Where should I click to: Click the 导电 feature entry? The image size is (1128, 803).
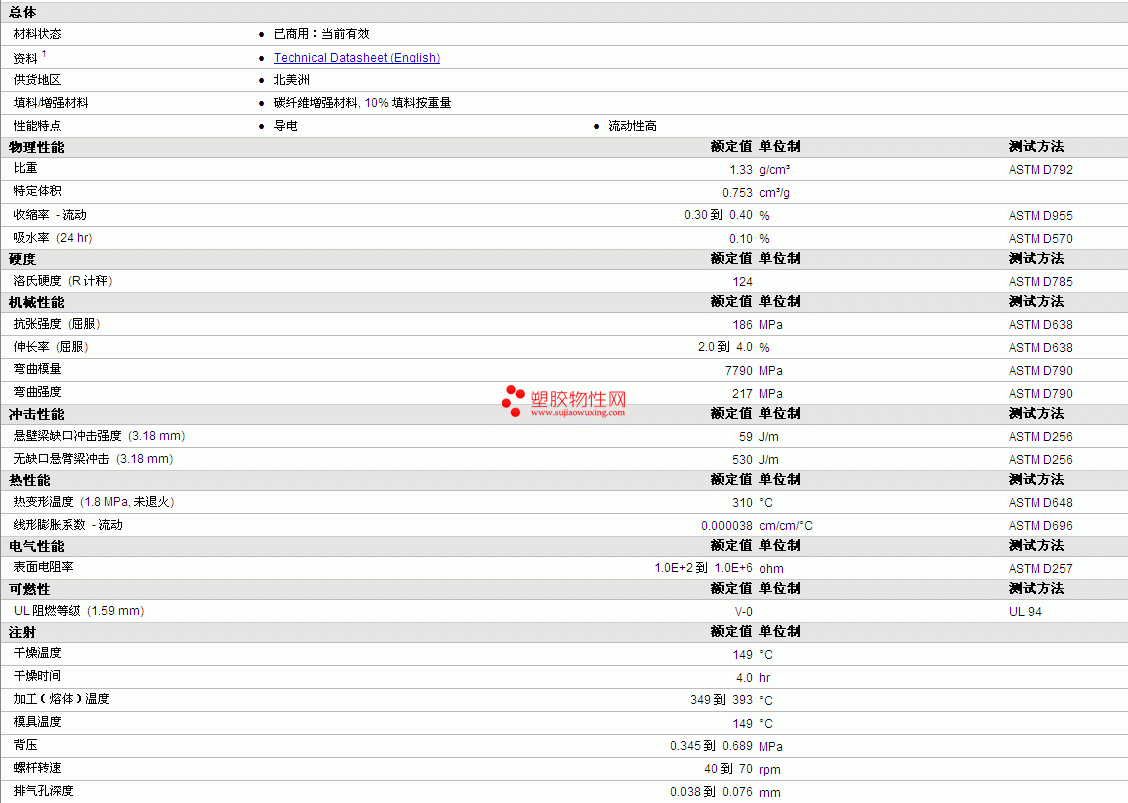click(x=286, y=126)
